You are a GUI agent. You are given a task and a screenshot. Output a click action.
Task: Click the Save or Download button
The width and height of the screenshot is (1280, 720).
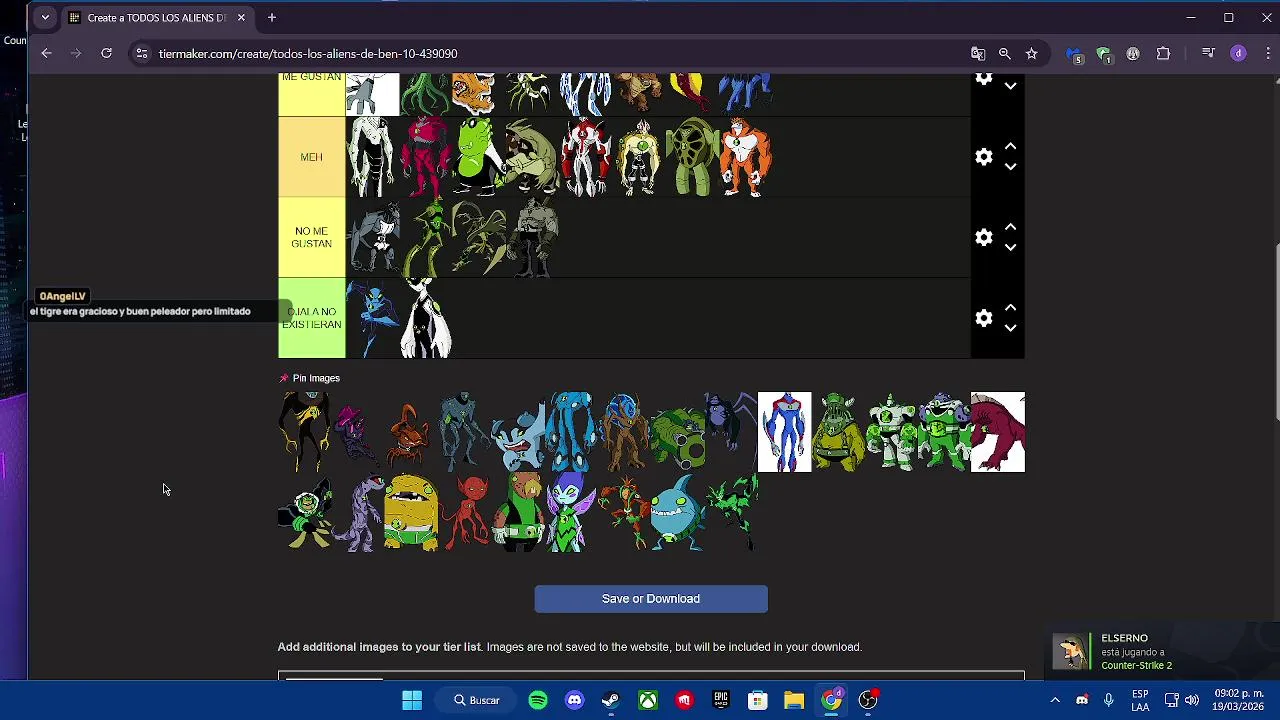click(651, 599)
